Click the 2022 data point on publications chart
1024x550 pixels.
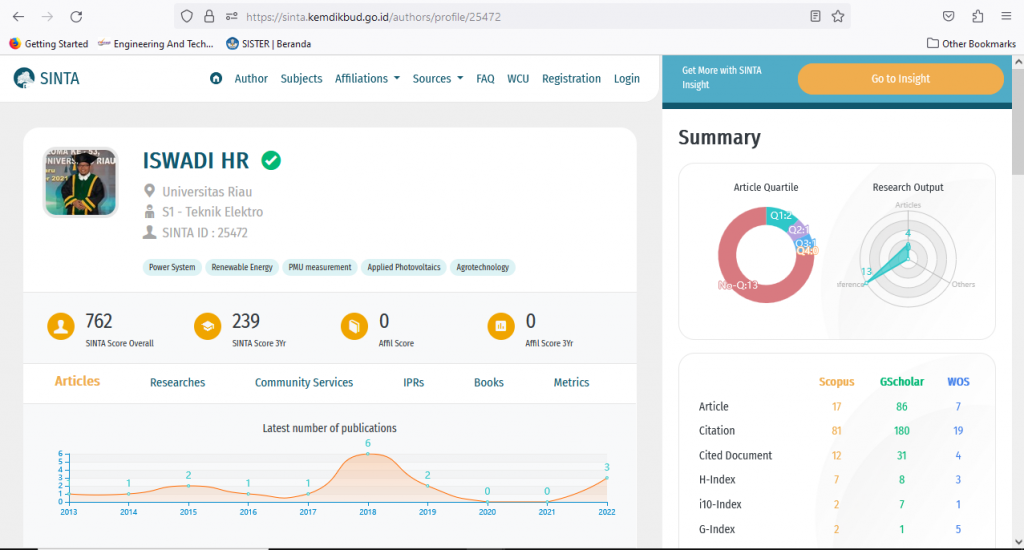click(x=607, y=478)
